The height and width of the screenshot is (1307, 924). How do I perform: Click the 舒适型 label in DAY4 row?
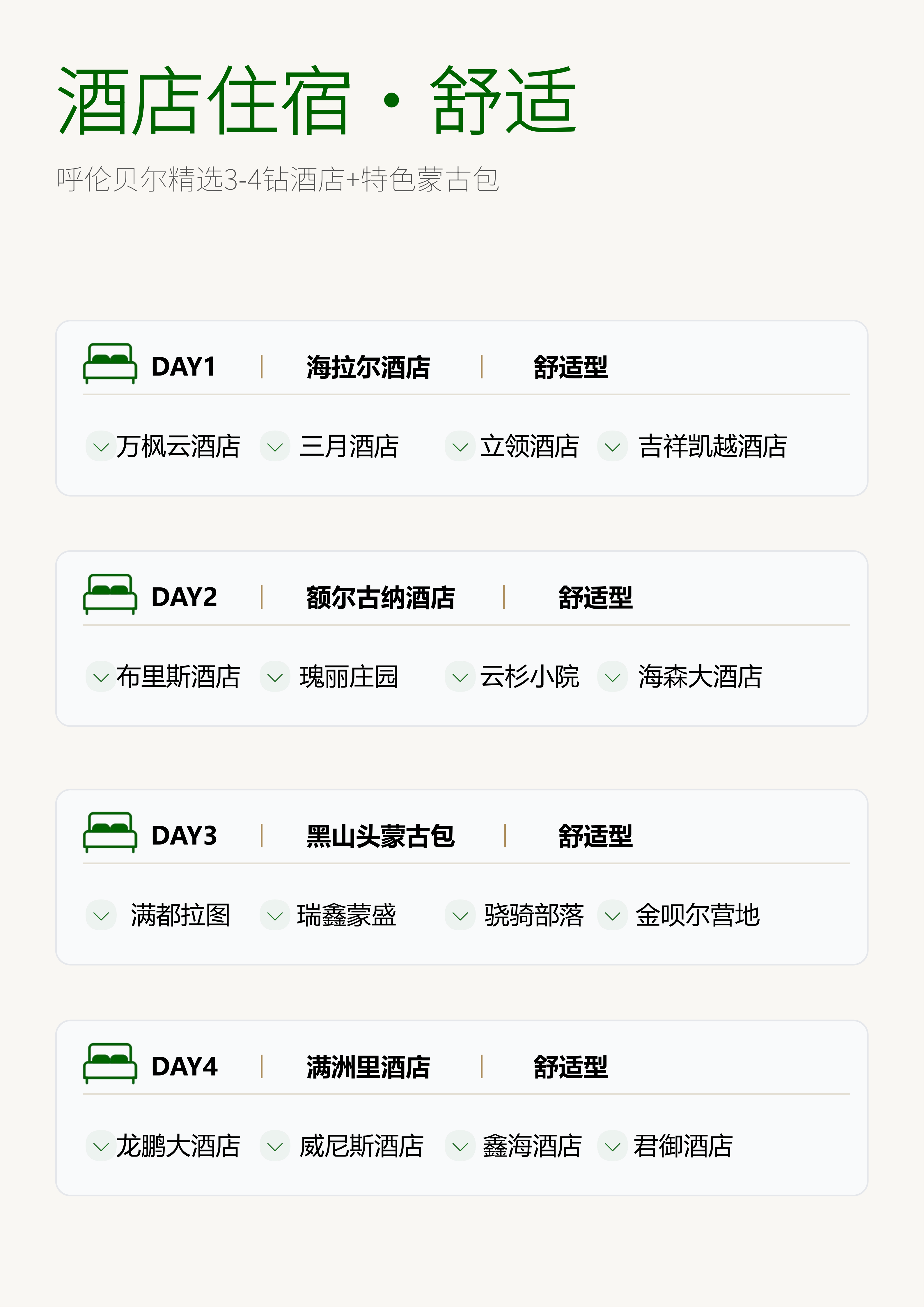[x=570, y=1067]
